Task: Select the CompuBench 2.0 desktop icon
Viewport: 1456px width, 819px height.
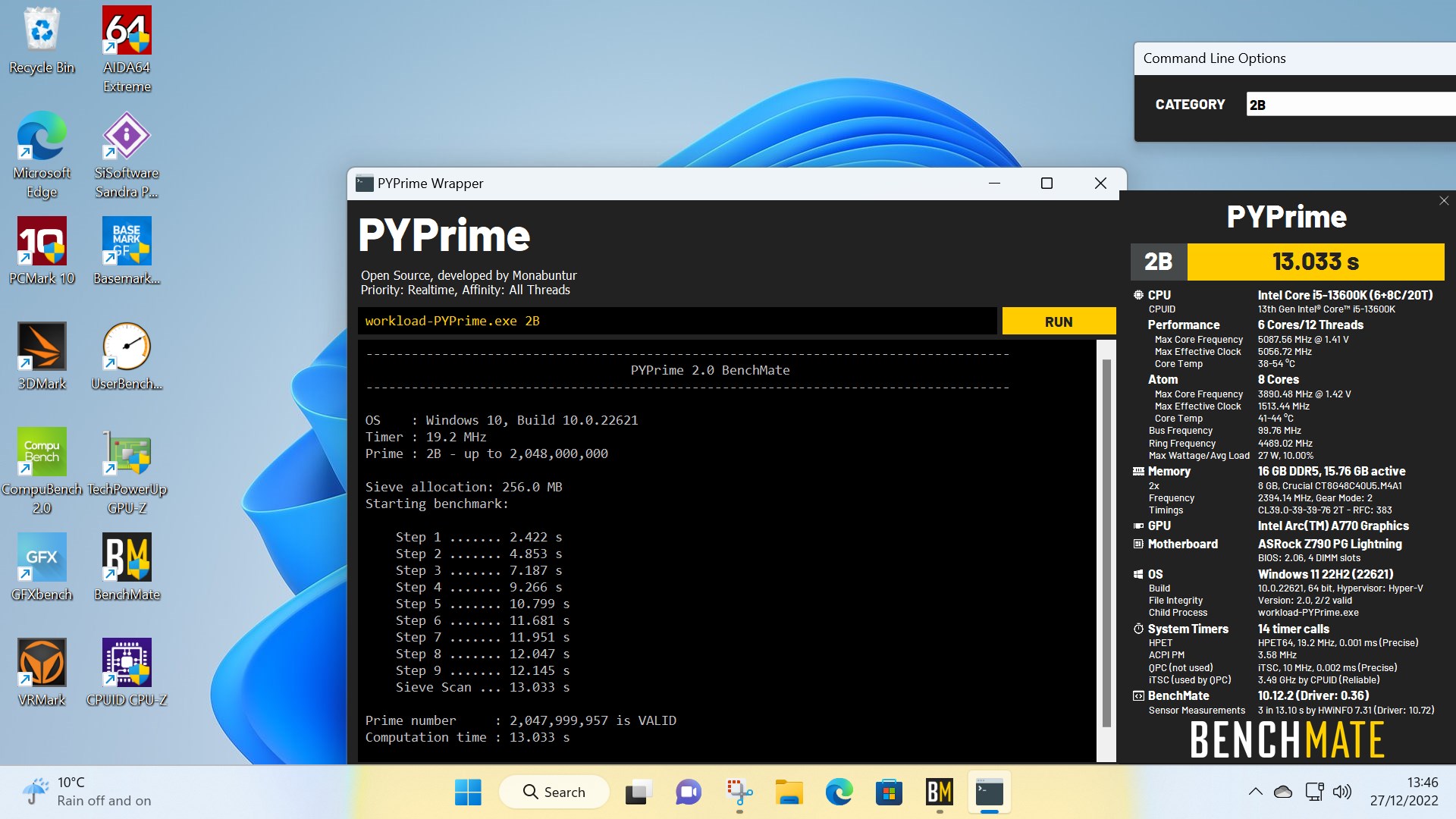Action: click(42, 471)
